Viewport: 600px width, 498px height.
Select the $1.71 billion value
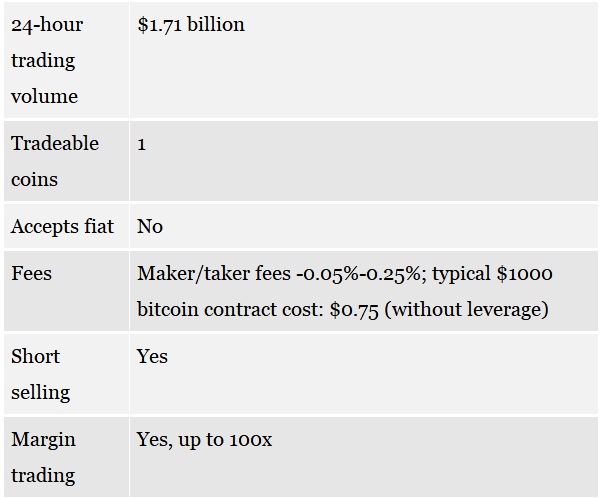(191, 25)
